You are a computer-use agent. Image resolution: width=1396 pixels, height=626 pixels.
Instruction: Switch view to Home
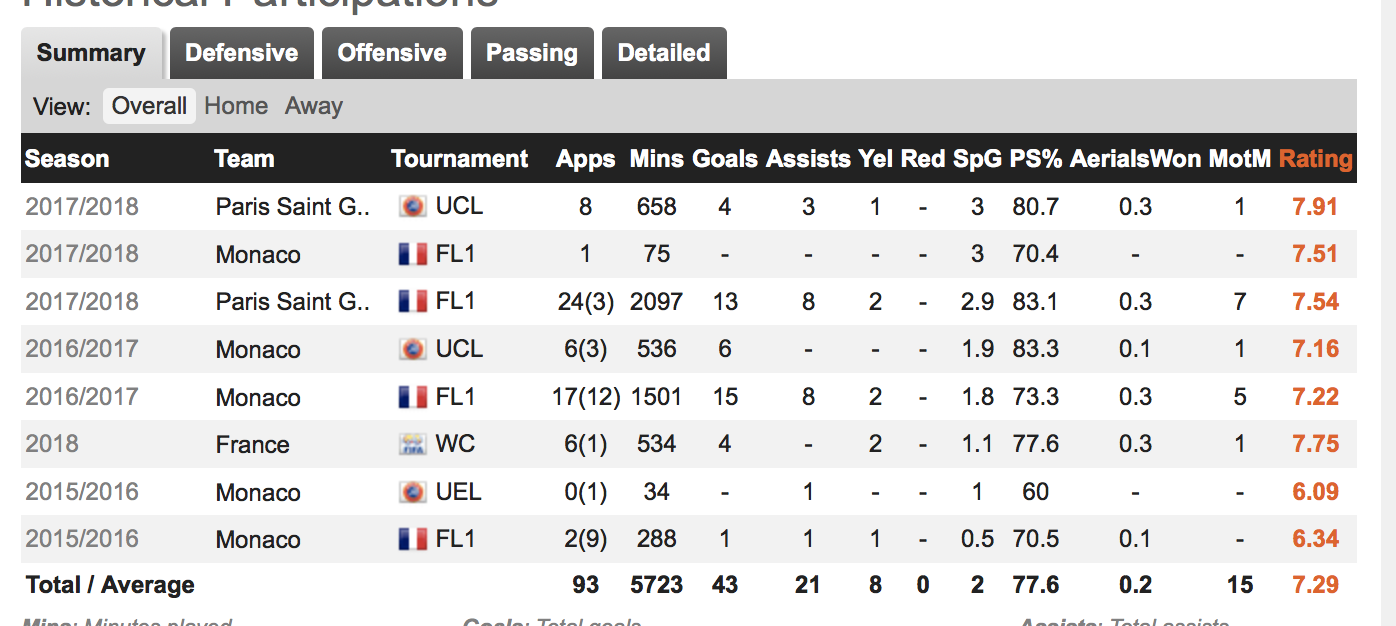point(236,106)
